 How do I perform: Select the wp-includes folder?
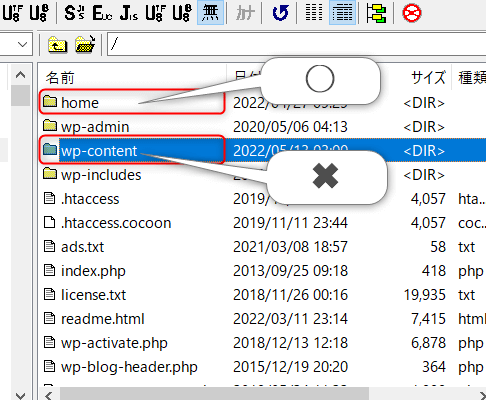coord(92,175)
